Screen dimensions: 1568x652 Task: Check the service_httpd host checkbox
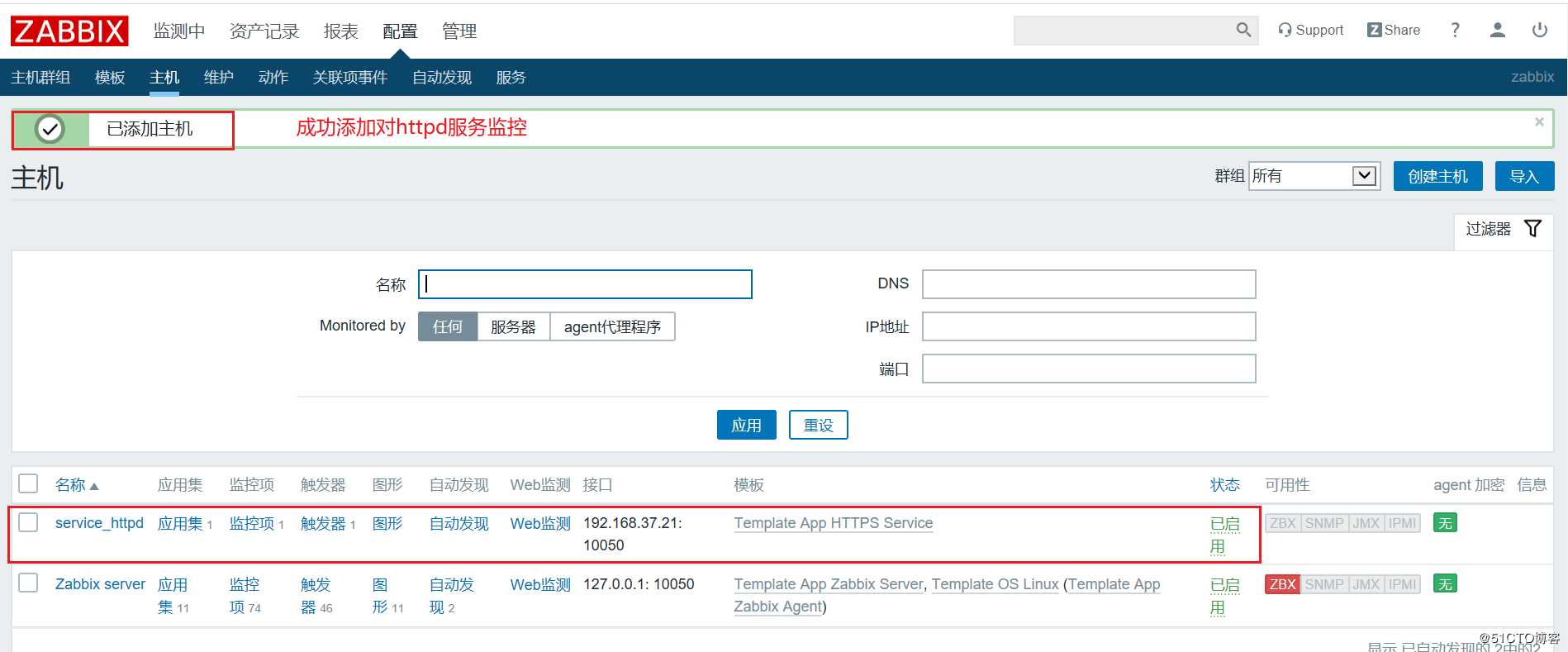28,522
